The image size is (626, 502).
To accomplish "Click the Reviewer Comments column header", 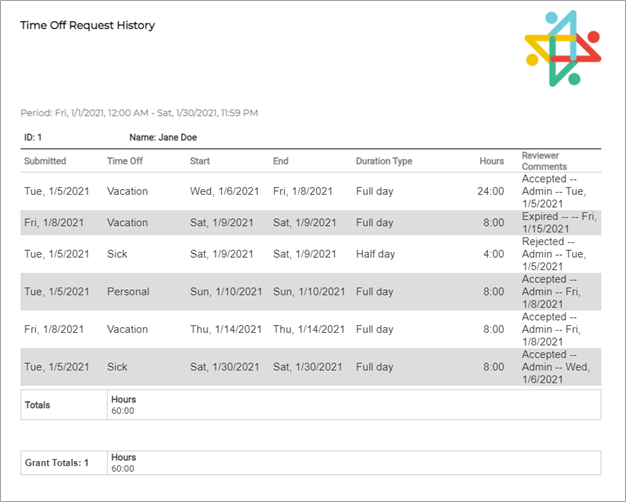I will (x=544, y=161).
